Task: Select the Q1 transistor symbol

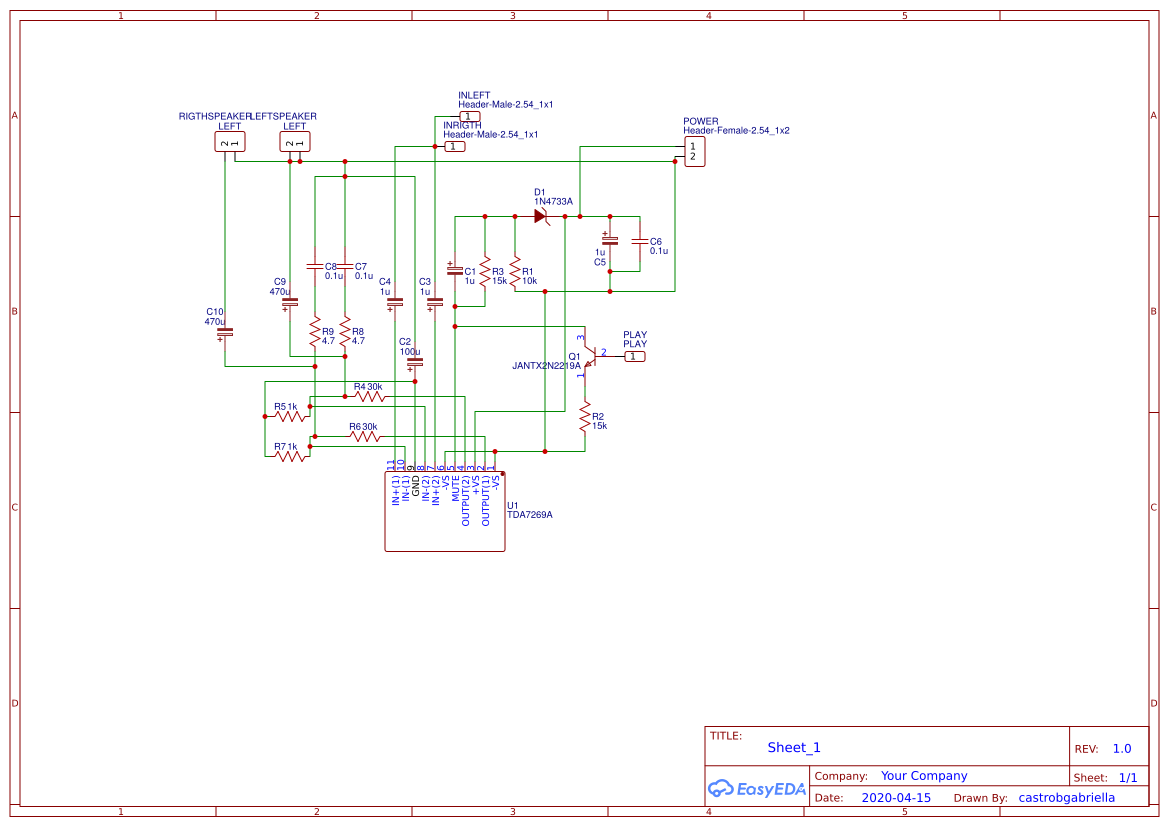Action: [588, 356]
